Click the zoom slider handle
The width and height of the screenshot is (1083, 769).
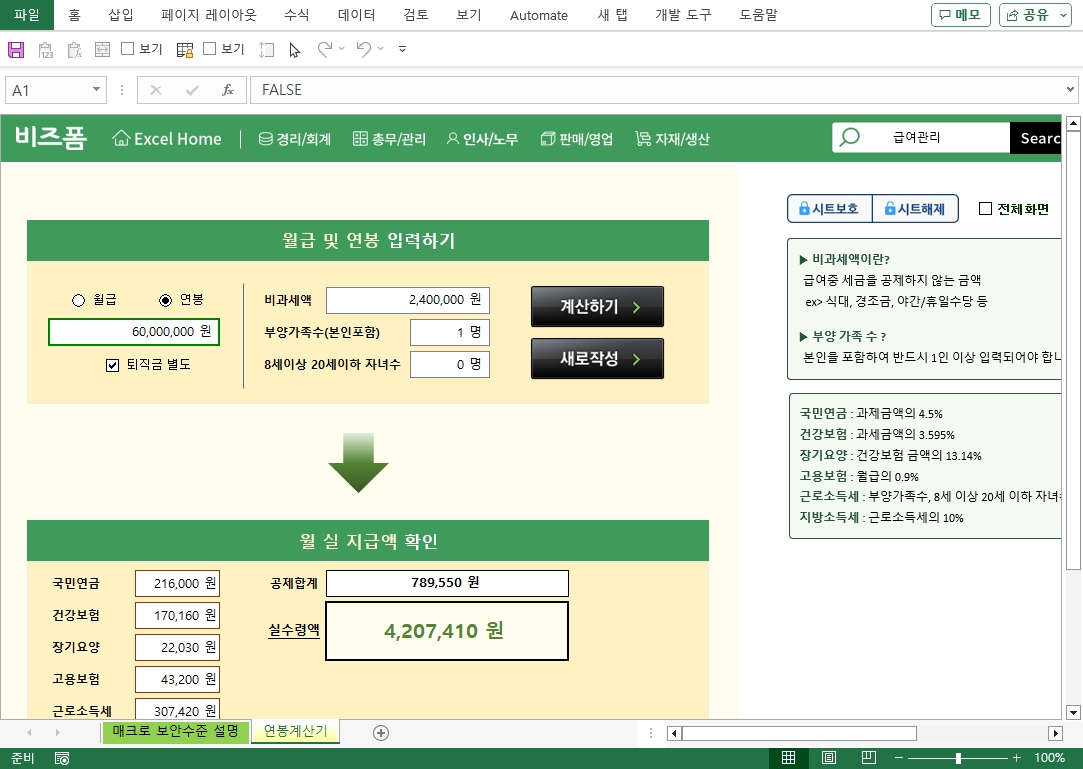(x=958, y=758)
